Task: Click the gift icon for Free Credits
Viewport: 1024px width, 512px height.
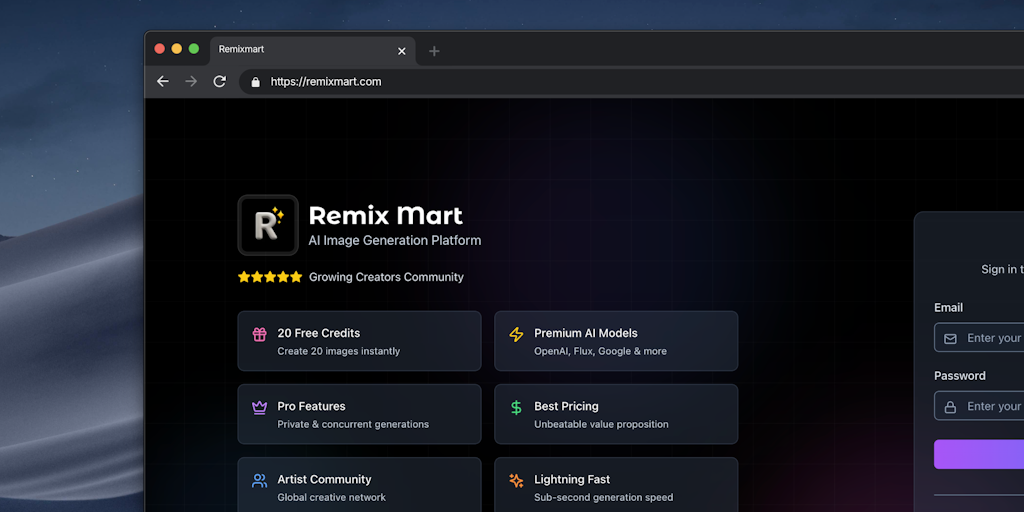Action: pos(259,334)
